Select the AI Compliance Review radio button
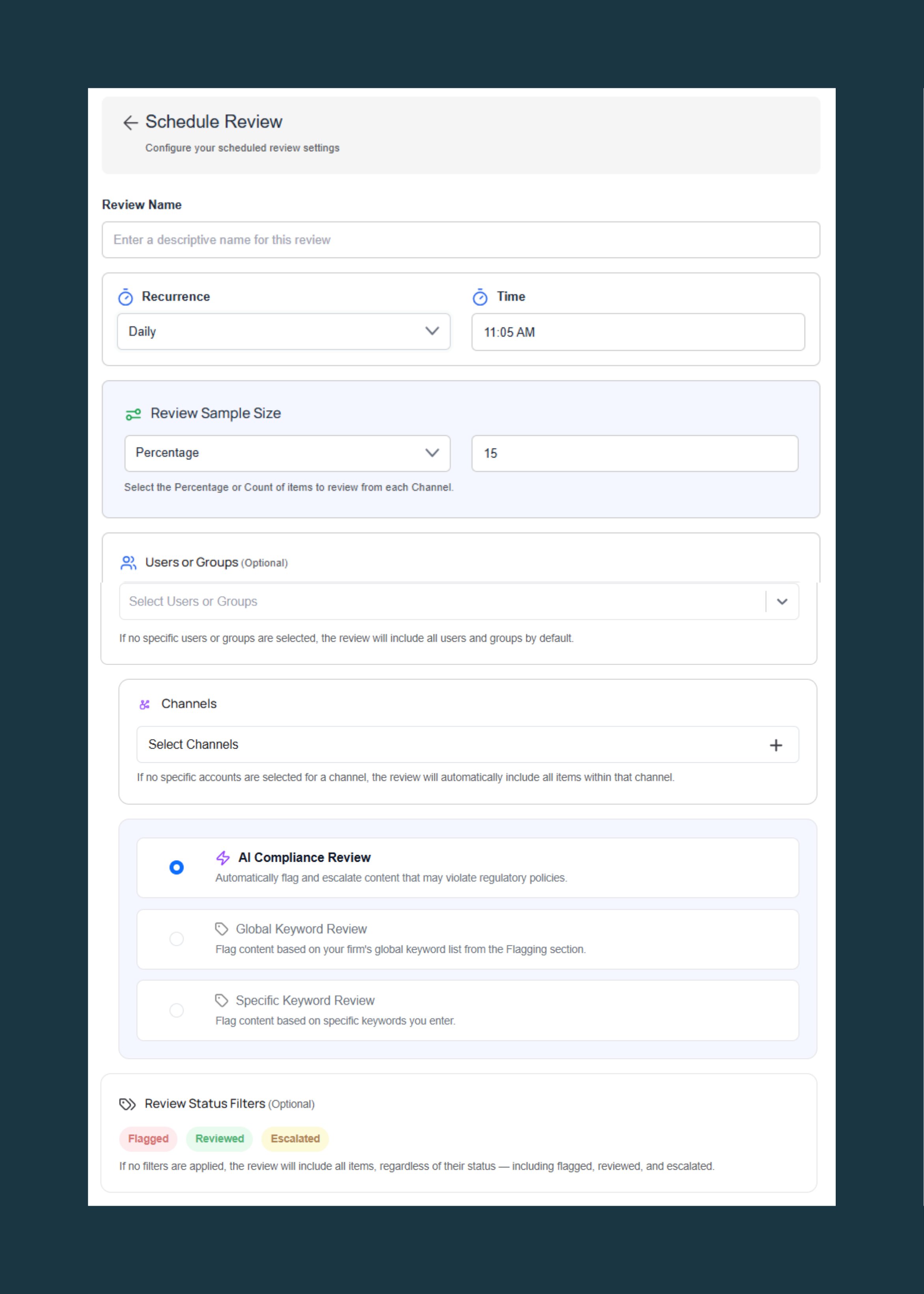Image resolution: width=924 pixels, height=1294 pixels. pos(176,867)
